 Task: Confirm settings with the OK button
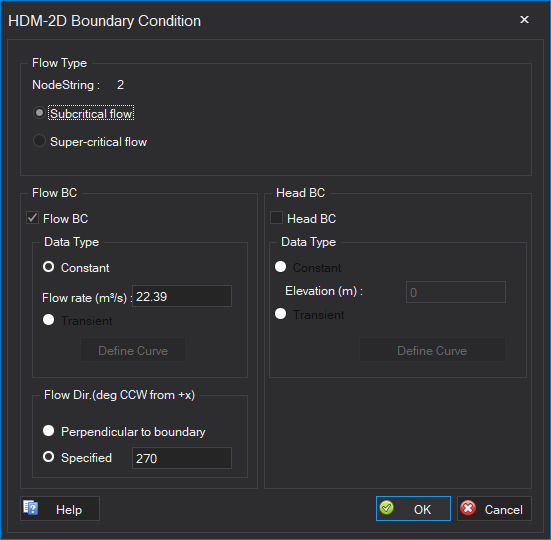[x=413, y=508]
